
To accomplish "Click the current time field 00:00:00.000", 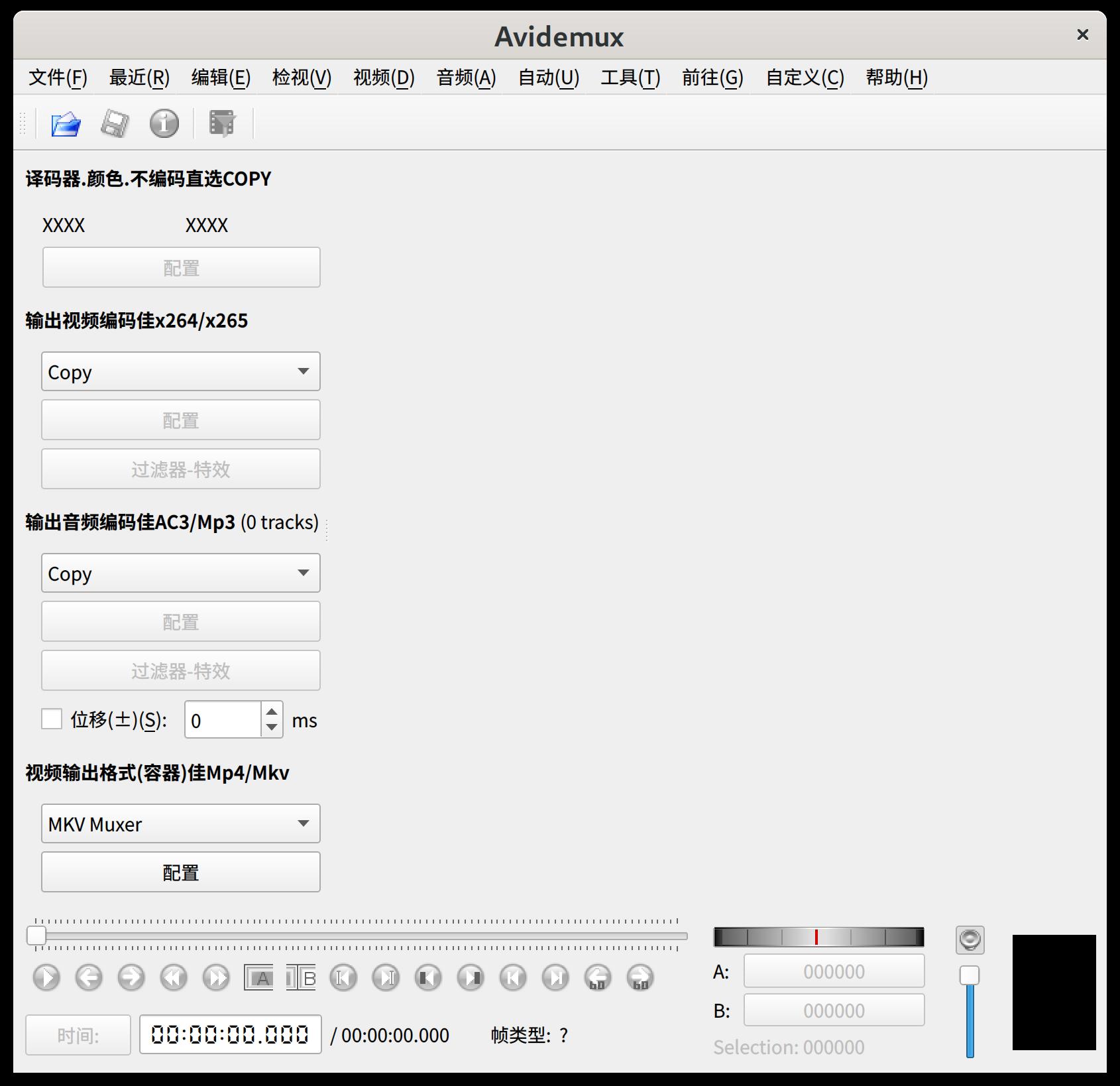I will [x=230, y=1034].
